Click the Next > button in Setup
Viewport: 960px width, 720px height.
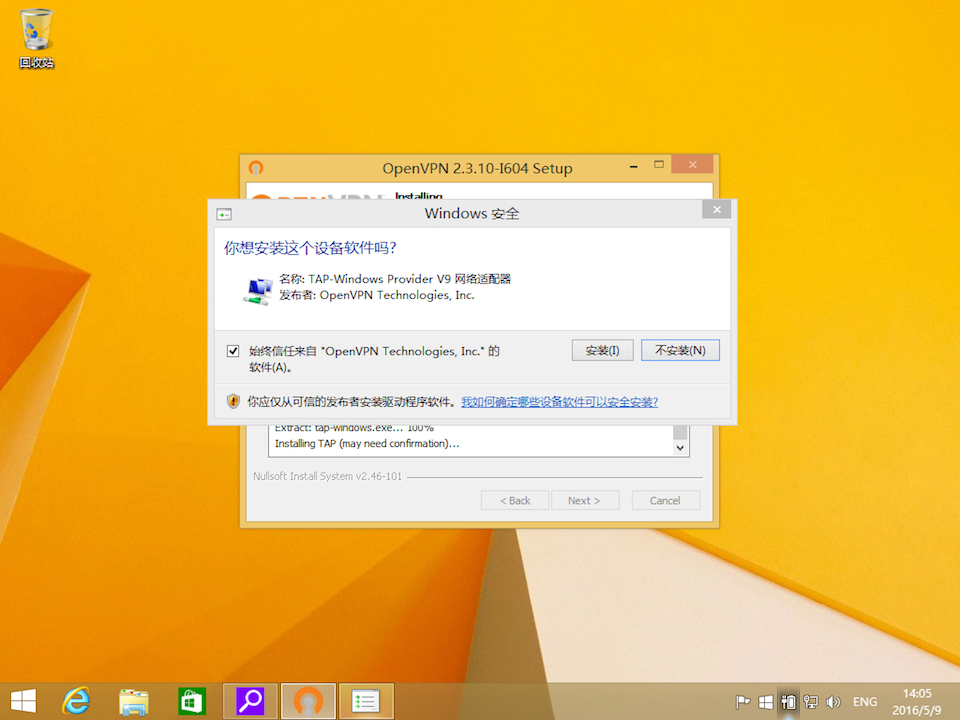[585, 500]
